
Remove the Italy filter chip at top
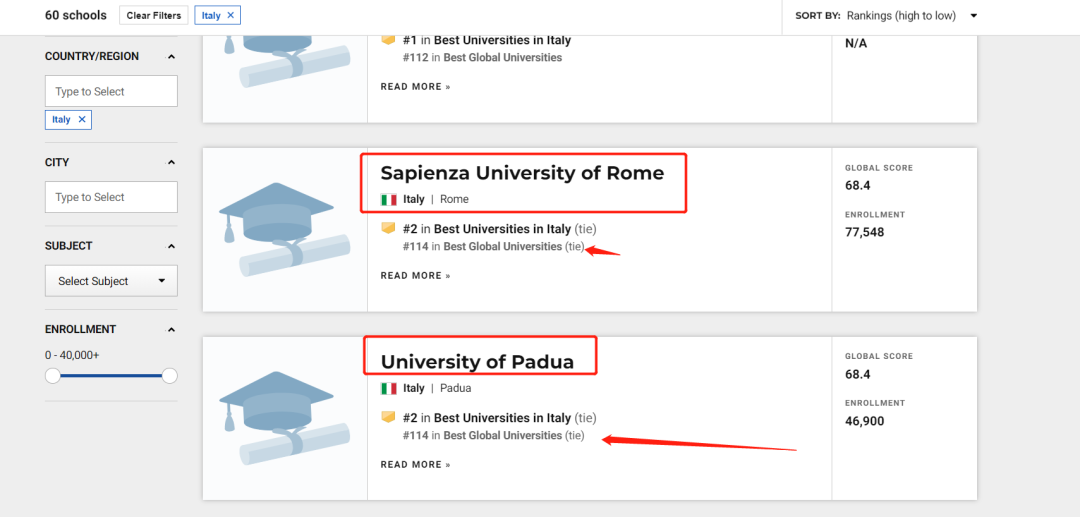click(x=231, y=16)
